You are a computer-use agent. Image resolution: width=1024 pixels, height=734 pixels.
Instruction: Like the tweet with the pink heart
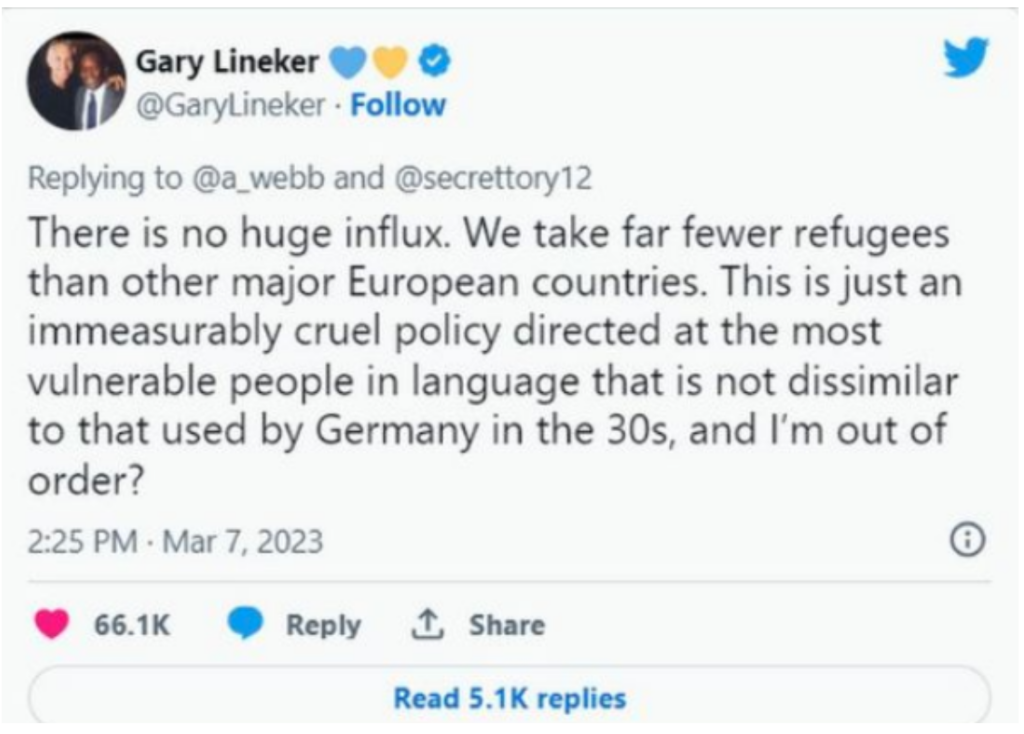coord(52,625)
